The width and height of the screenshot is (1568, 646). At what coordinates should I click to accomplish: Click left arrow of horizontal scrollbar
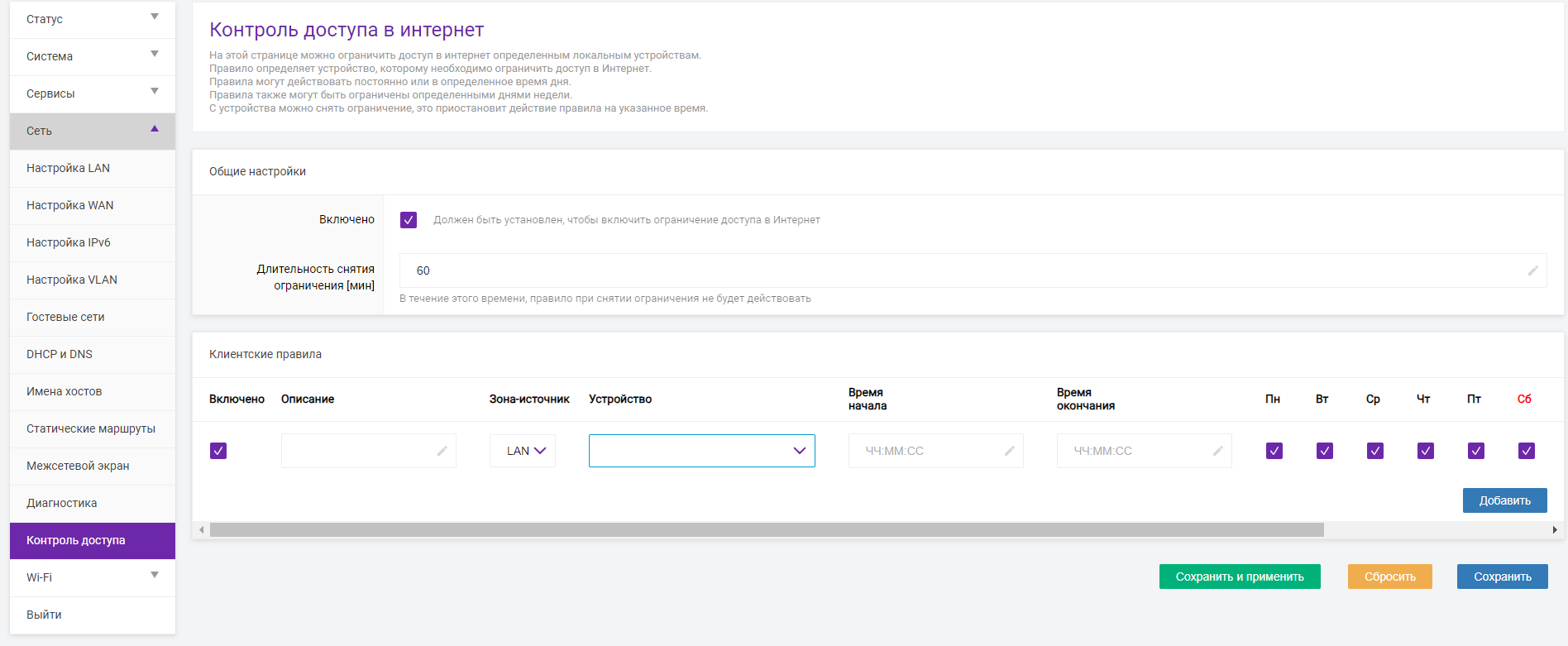pos(201,529)
